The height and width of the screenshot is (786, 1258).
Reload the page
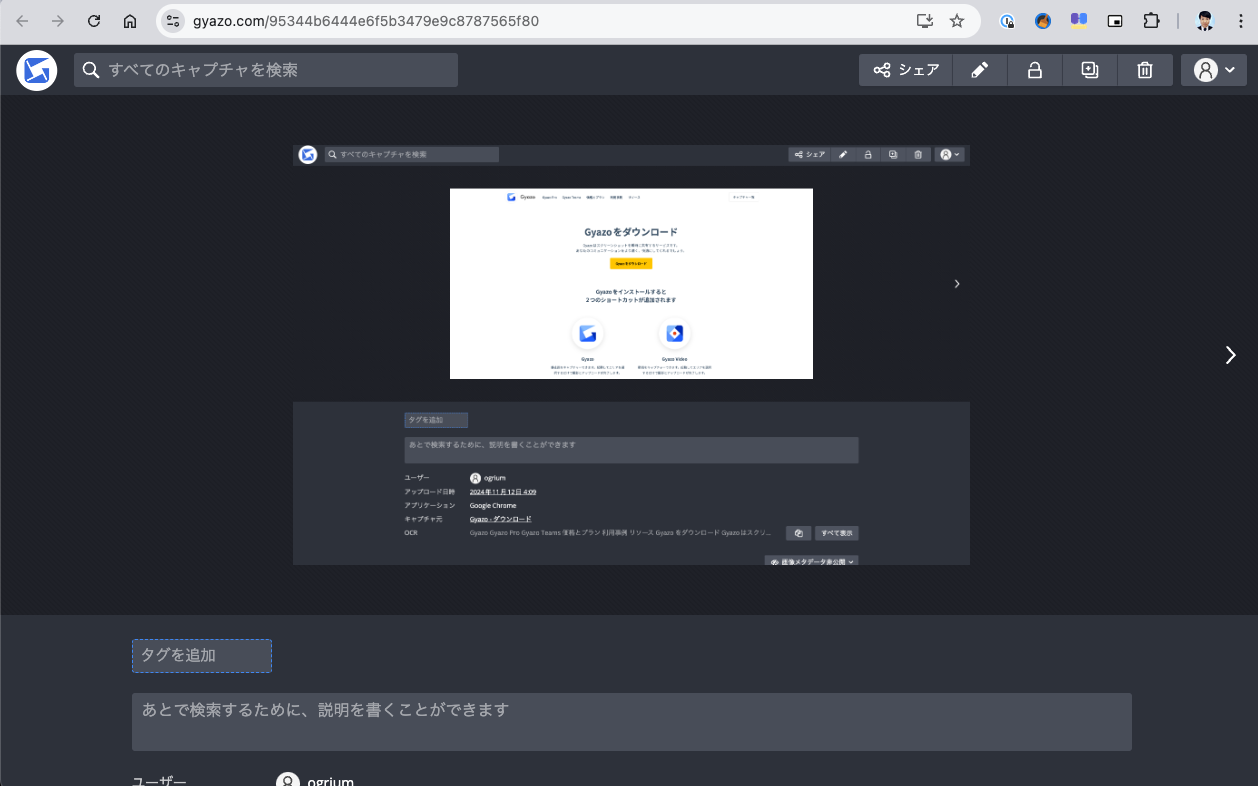(94, 21)
